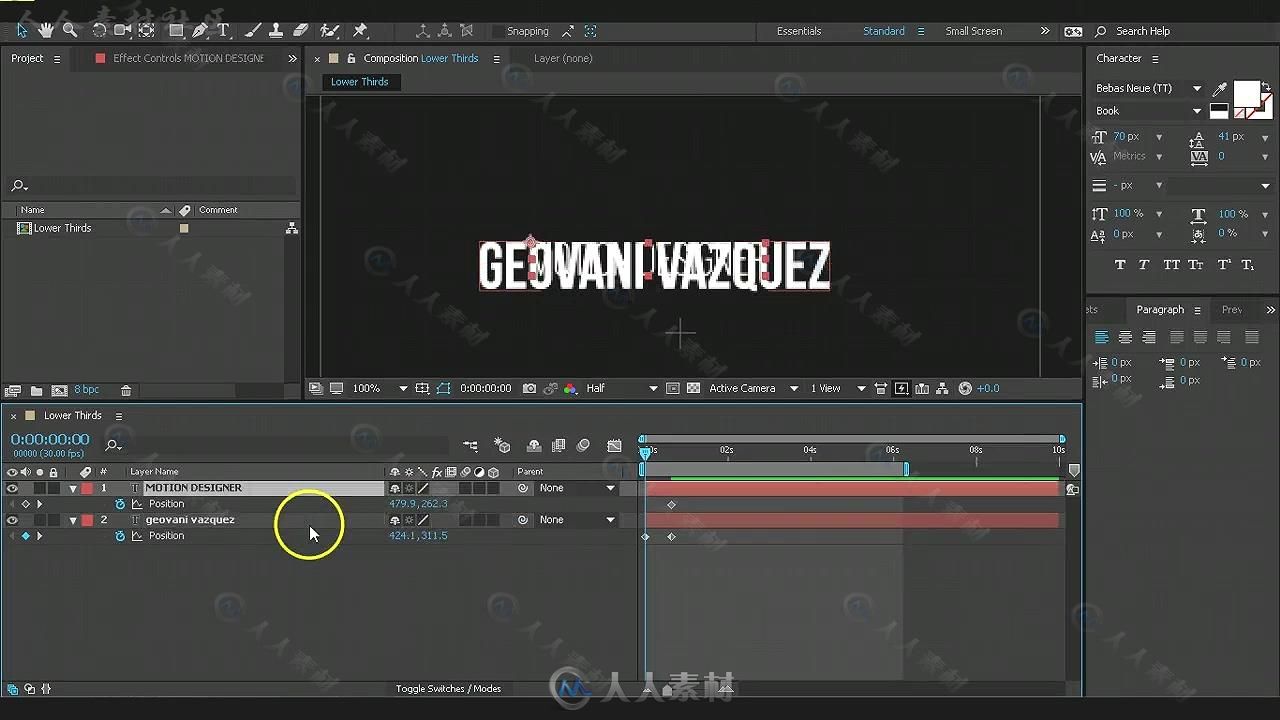Toggle the composition lock icon
This screenshot has width=1280, height=720.
pos(350,59)
